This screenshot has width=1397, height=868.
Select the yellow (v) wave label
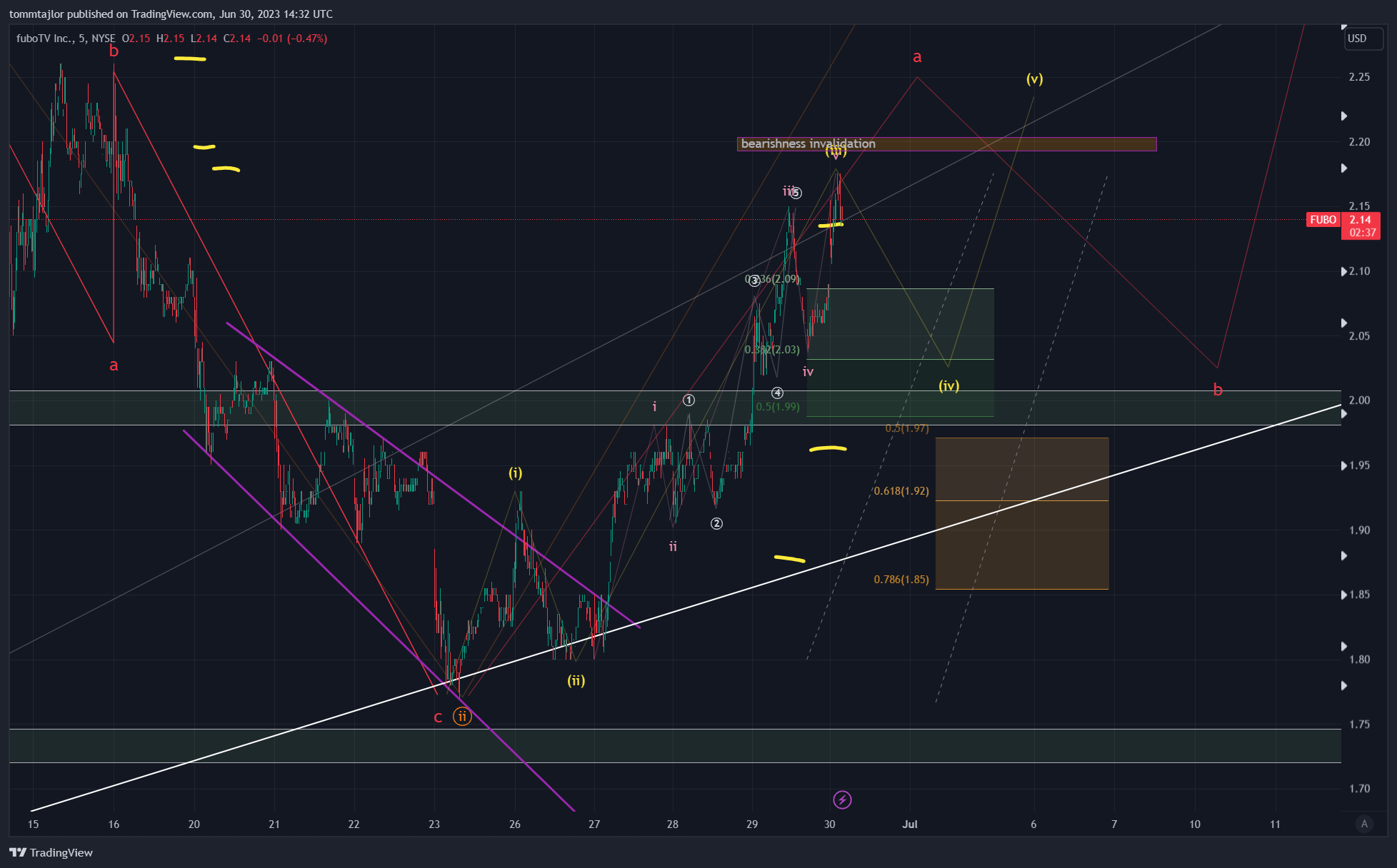click(1034, 79)
